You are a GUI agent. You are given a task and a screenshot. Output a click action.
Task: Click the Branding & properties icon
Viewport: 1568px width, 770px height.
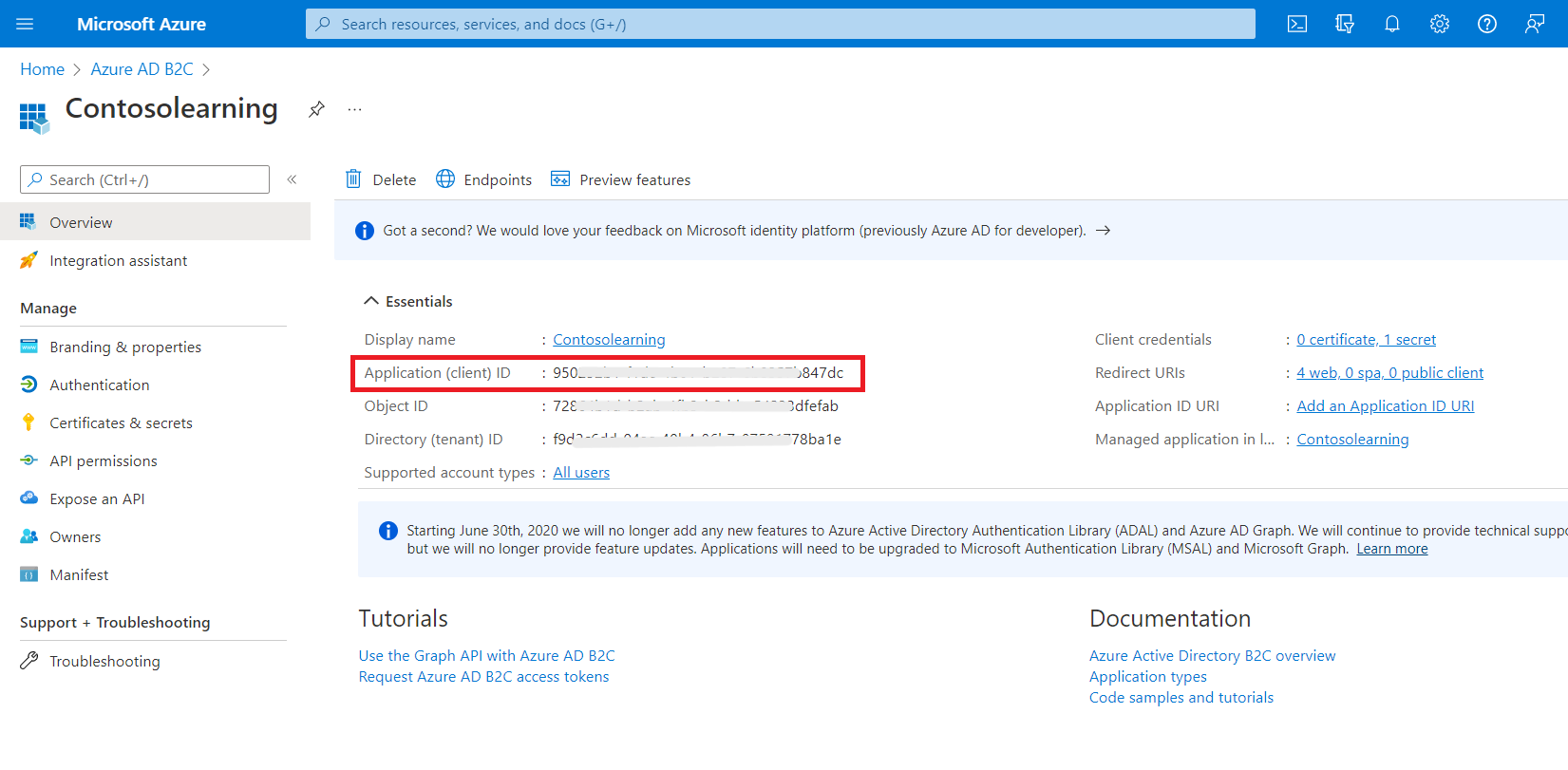point(28,347)
